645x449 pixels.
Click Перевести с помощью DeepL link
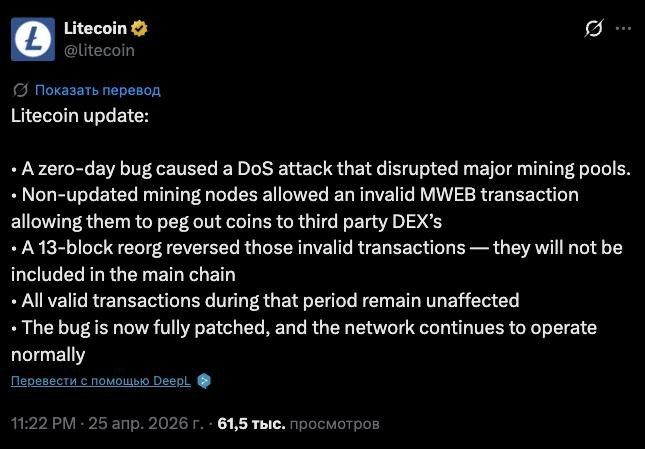click(x=101, y=381)
